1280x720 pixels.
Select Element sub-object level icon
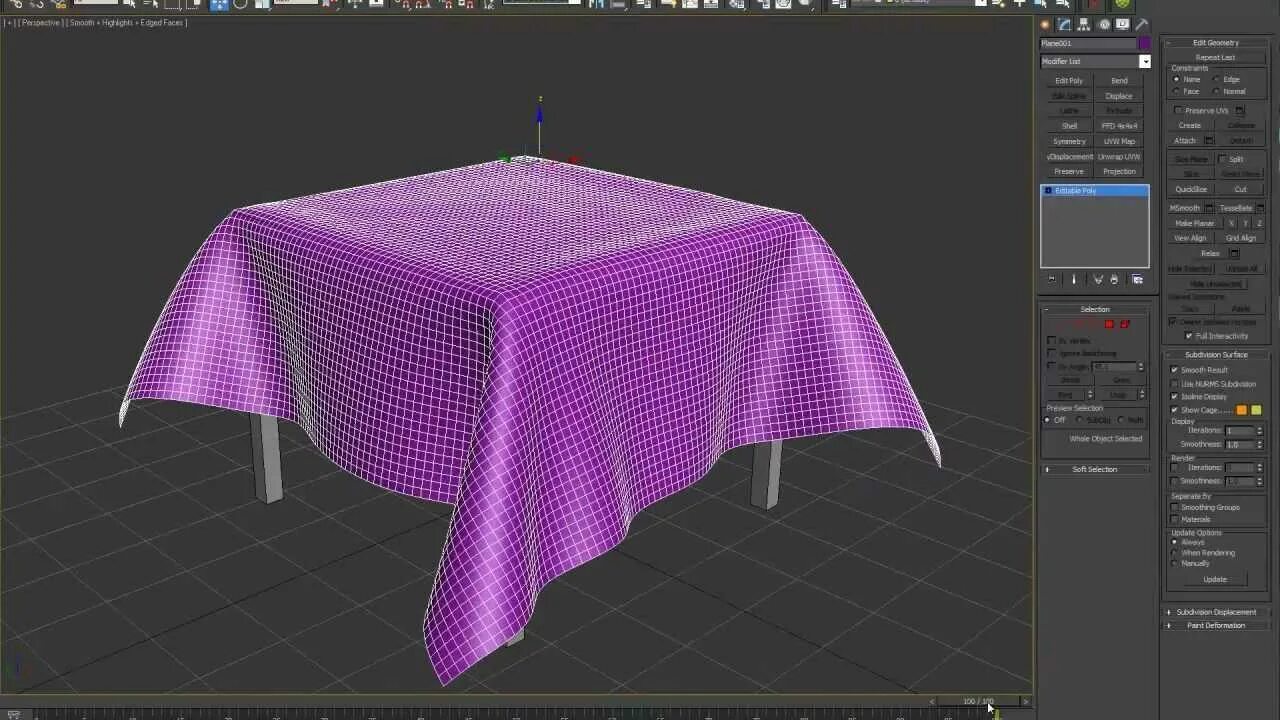coord(1125,324)
